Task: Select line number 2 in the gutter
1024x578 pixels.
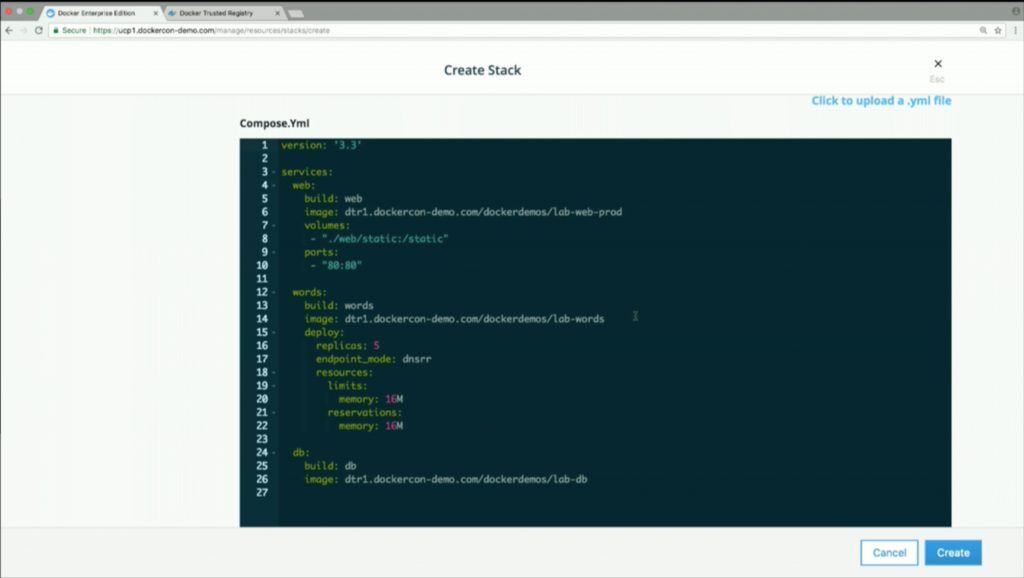Action: coord(264,159)
